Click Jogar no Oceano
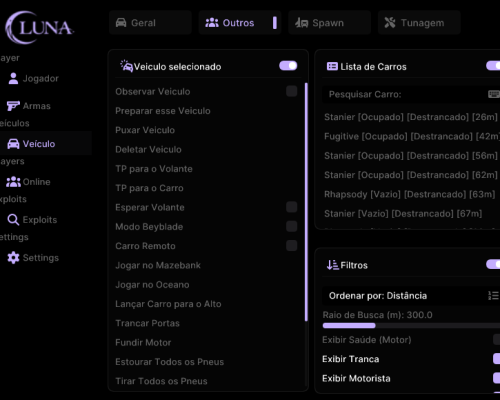Viewport: 500px width, 400px height. 152,285
